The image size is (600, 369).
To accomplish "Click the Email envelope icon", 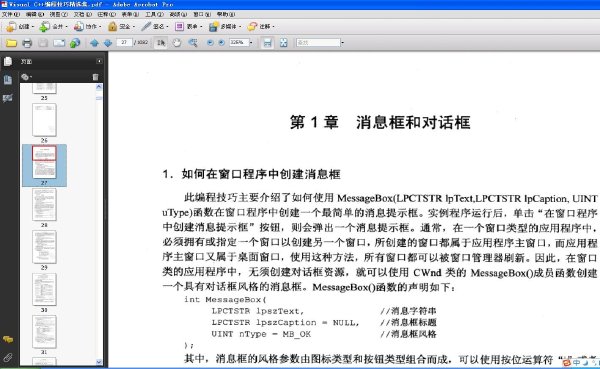I will point(59,43).
